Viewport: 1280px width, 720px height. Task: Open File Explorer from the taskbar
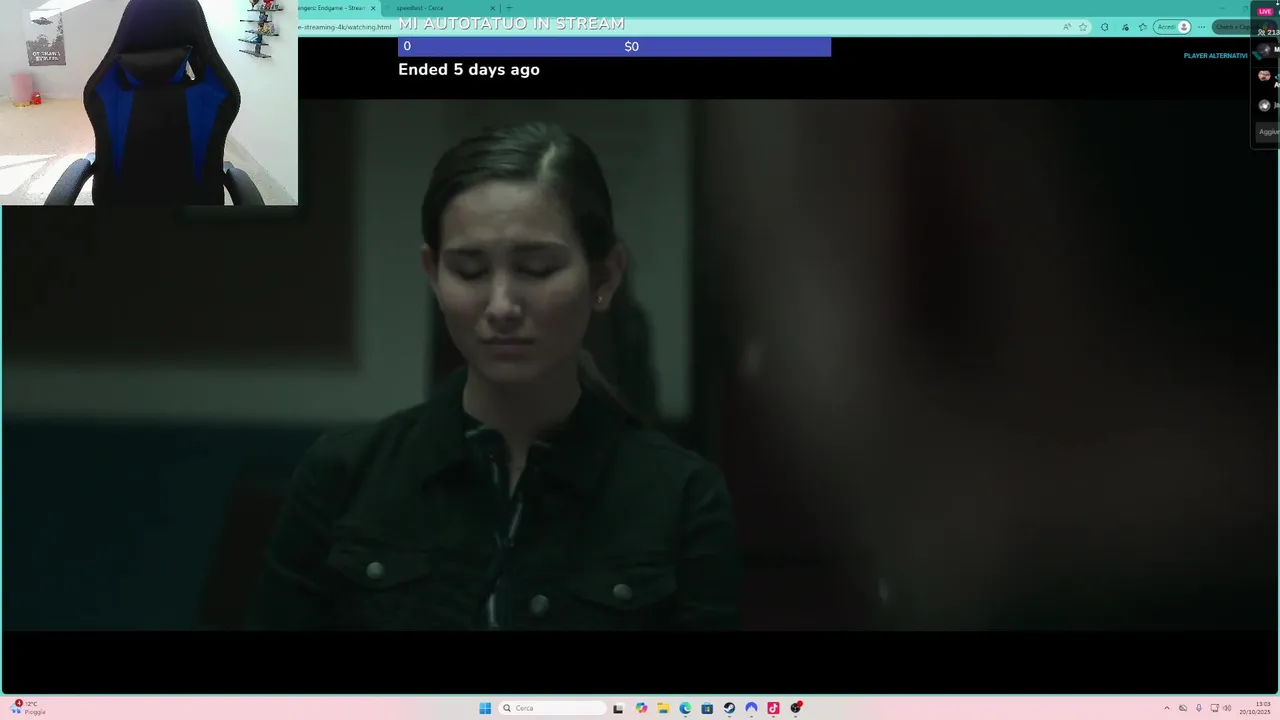663,708
